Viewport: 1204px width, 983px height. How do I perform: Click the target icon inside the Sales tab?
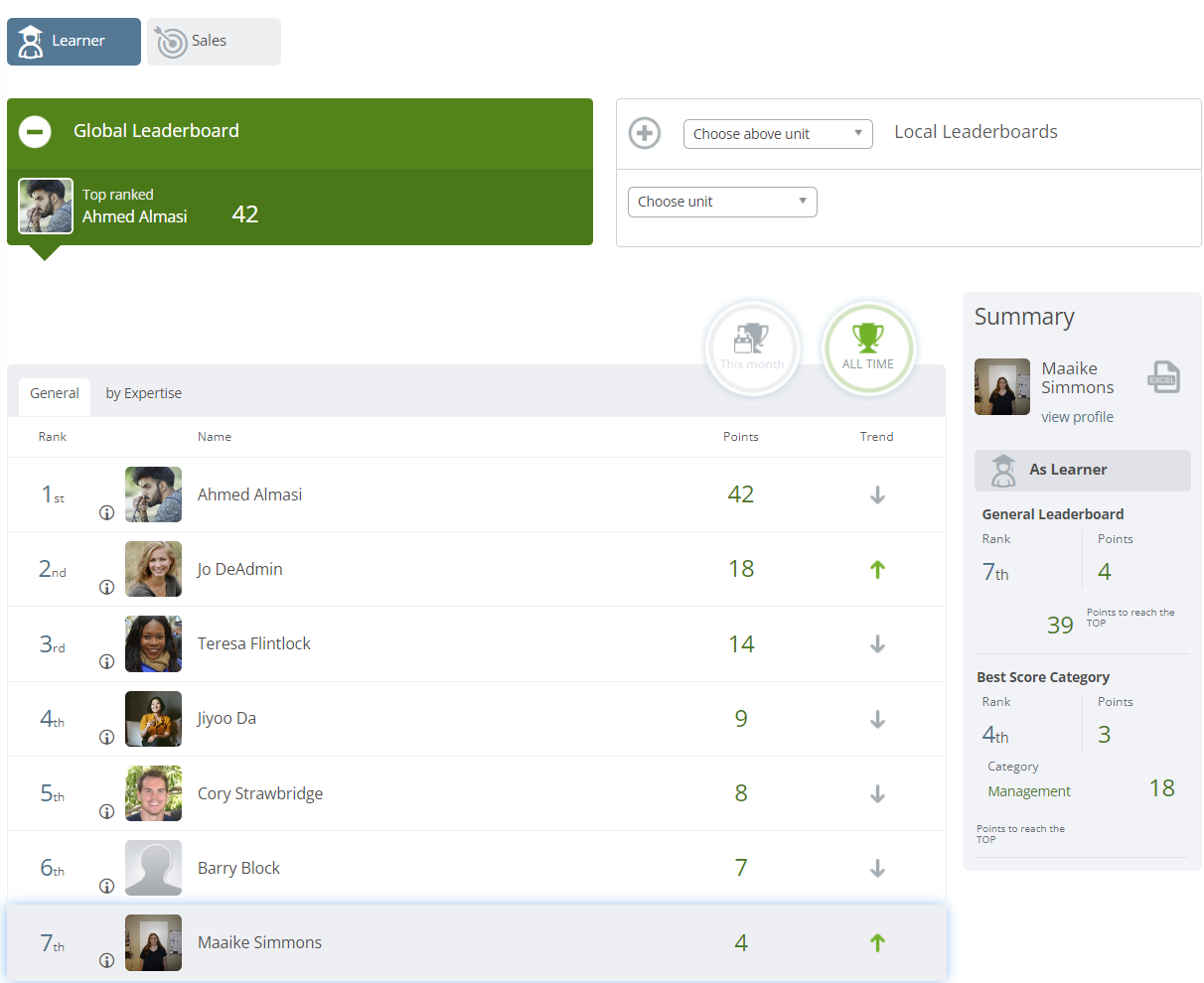(x=171, y=41)
